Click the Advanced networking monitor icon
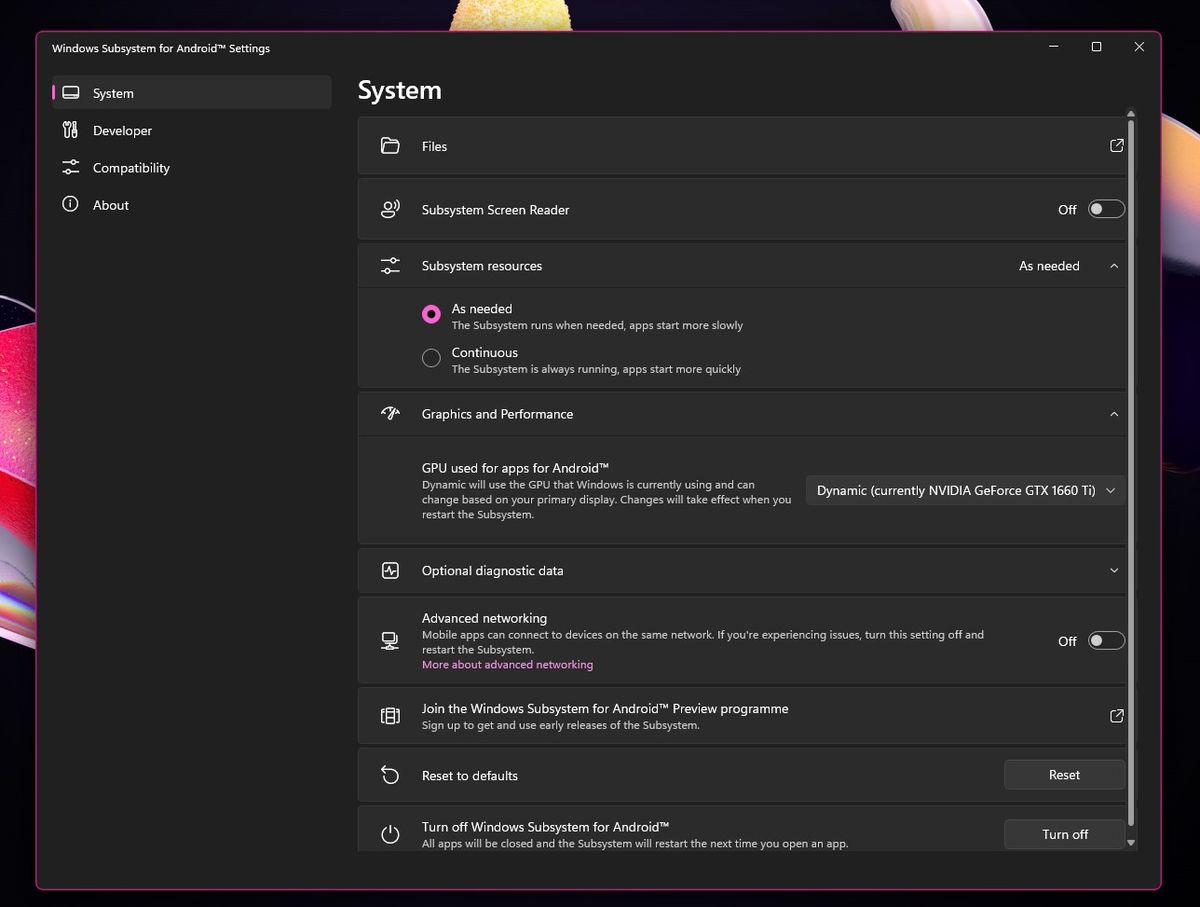 [x=390, y=640]
